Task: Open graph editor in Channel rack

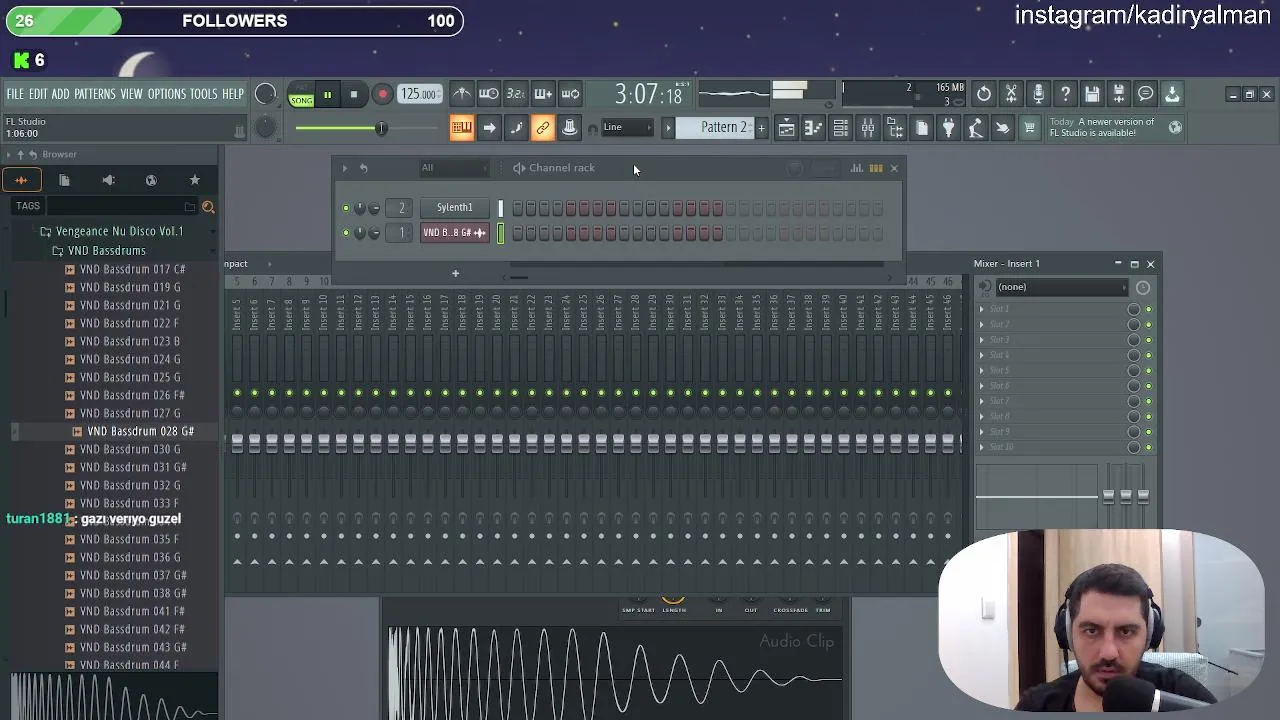Action: coord(857,168)
